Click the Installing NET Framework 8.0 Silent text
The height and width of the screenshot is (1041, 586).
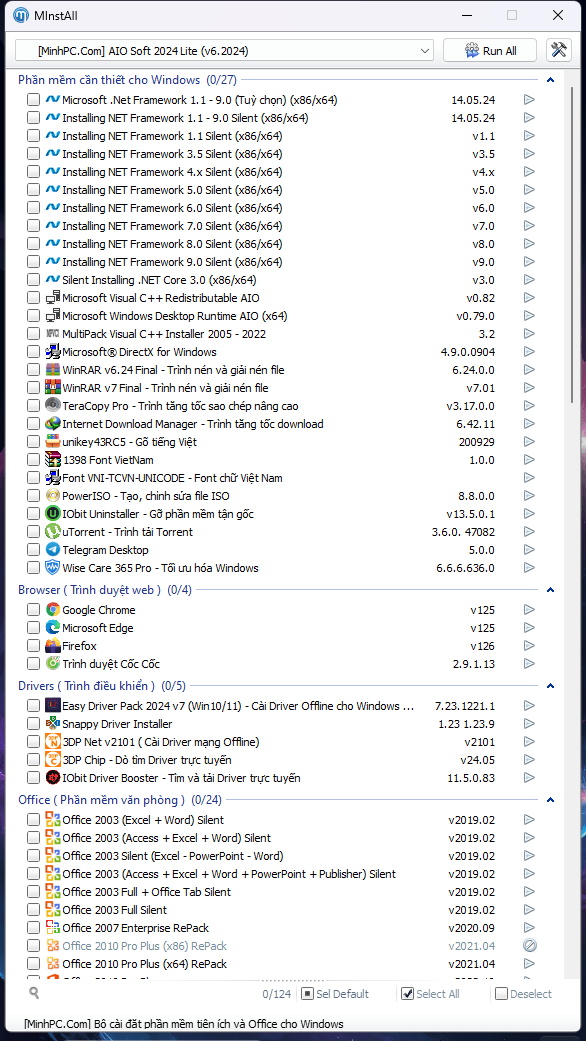pyautogui.click(x=172, y=244)
